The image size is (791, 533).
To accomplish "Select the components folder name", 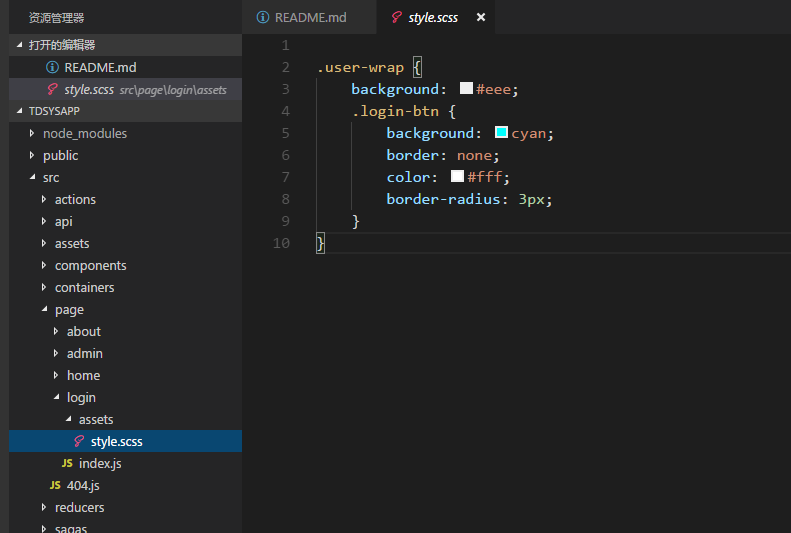I will 90,266.
